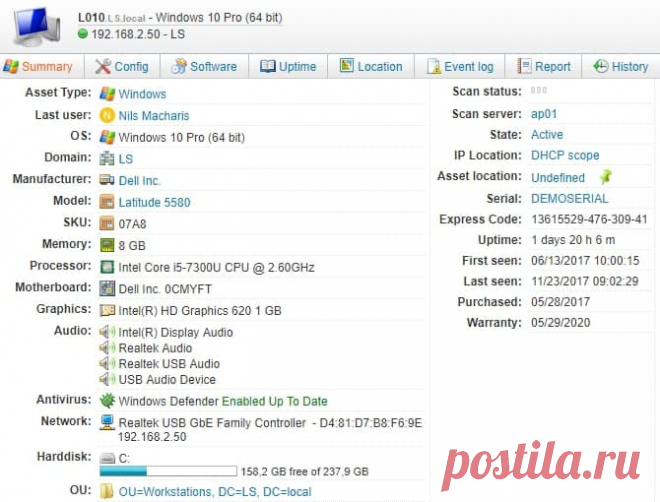The height and width of the screenshot is (502, 660).
Task: Open the DHCP scope IP location link
Action: [x=565, y=155]
